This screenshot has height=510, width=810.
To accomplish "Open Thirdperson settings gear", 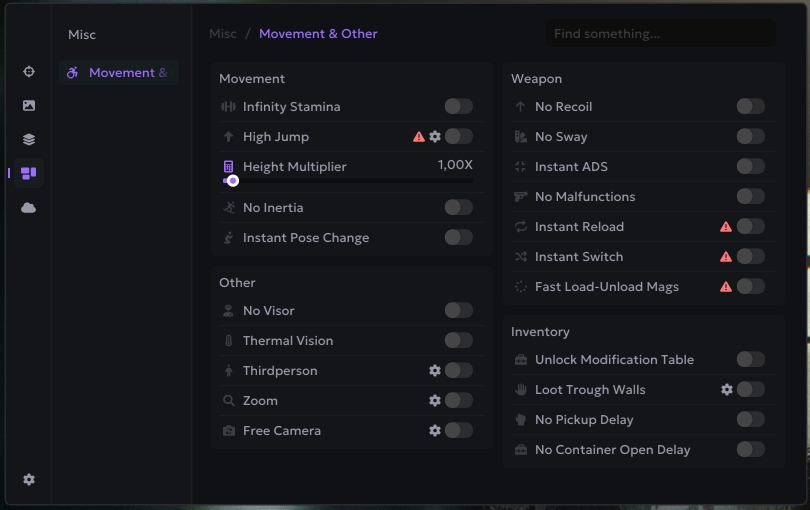I will (x=435, y=370).
